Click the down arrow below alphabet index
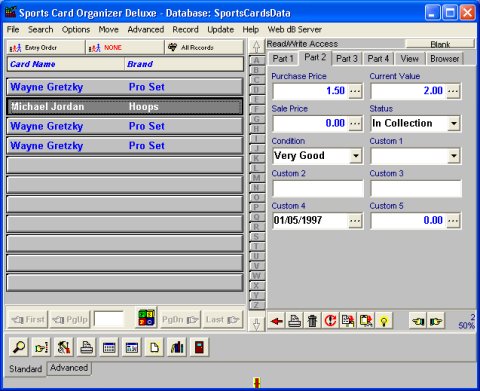This screenshot has height=391, width=480. tap(256, 324)
